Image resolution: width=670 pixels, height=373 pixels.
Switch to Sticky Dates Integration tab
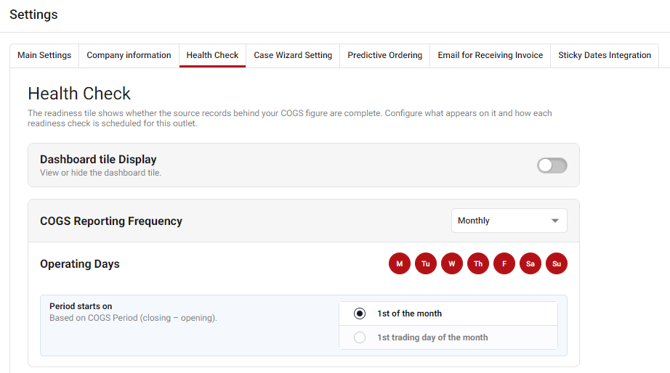pyautogui.click(x=605, y=55)
